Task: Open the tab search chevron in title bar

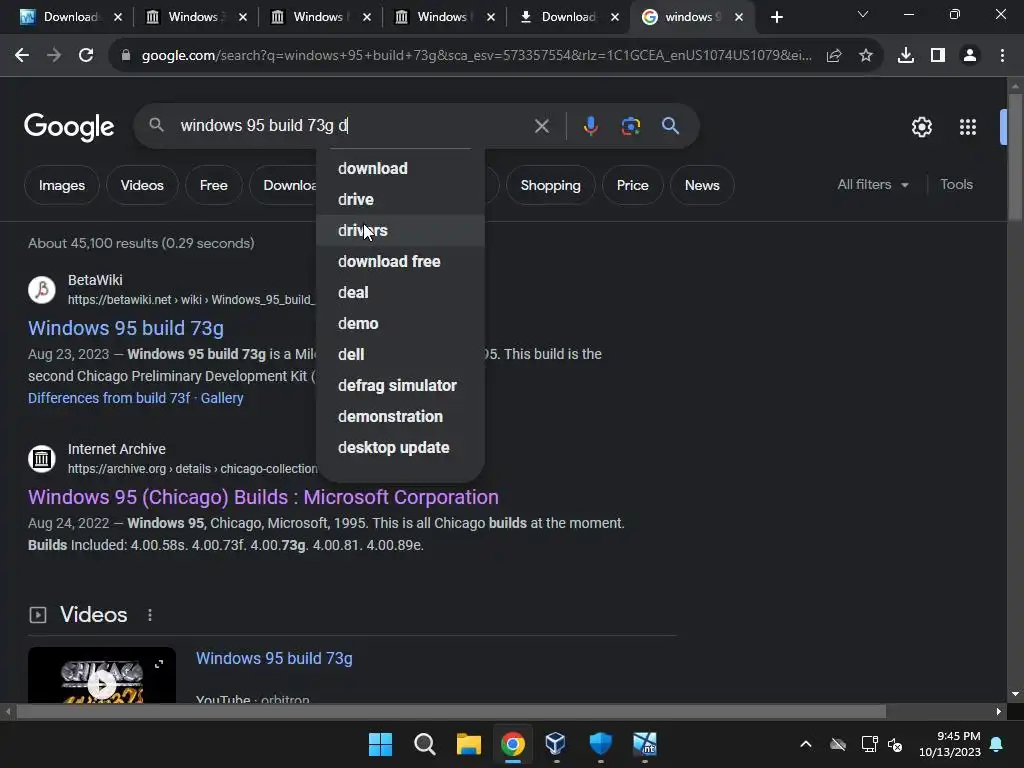Action: pos(863,14)
